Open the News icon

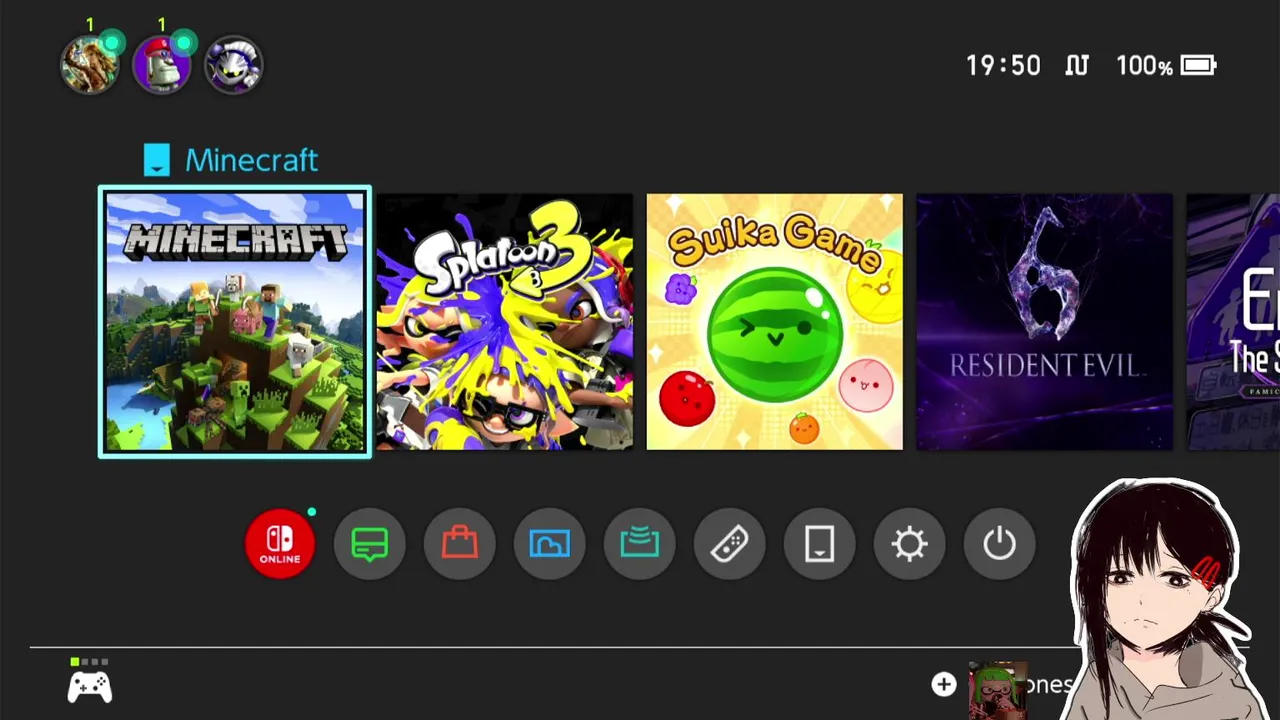click(370, 544)
